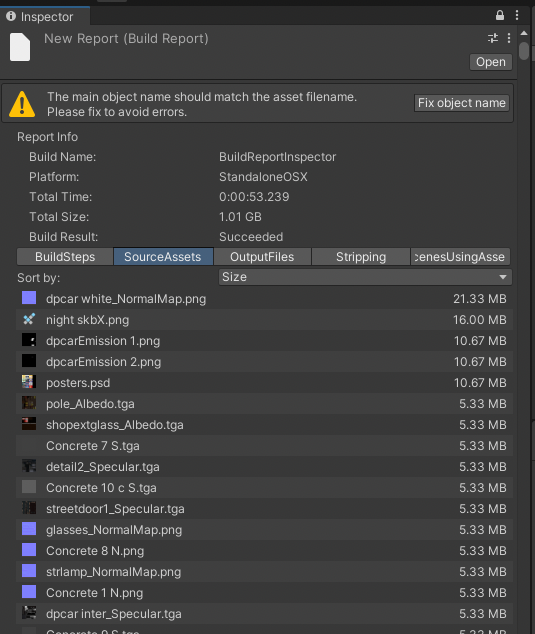535x634 pixels.
Task: Click shopextglass_Albedo.tga thumbnail
Action: coord(29,424)
